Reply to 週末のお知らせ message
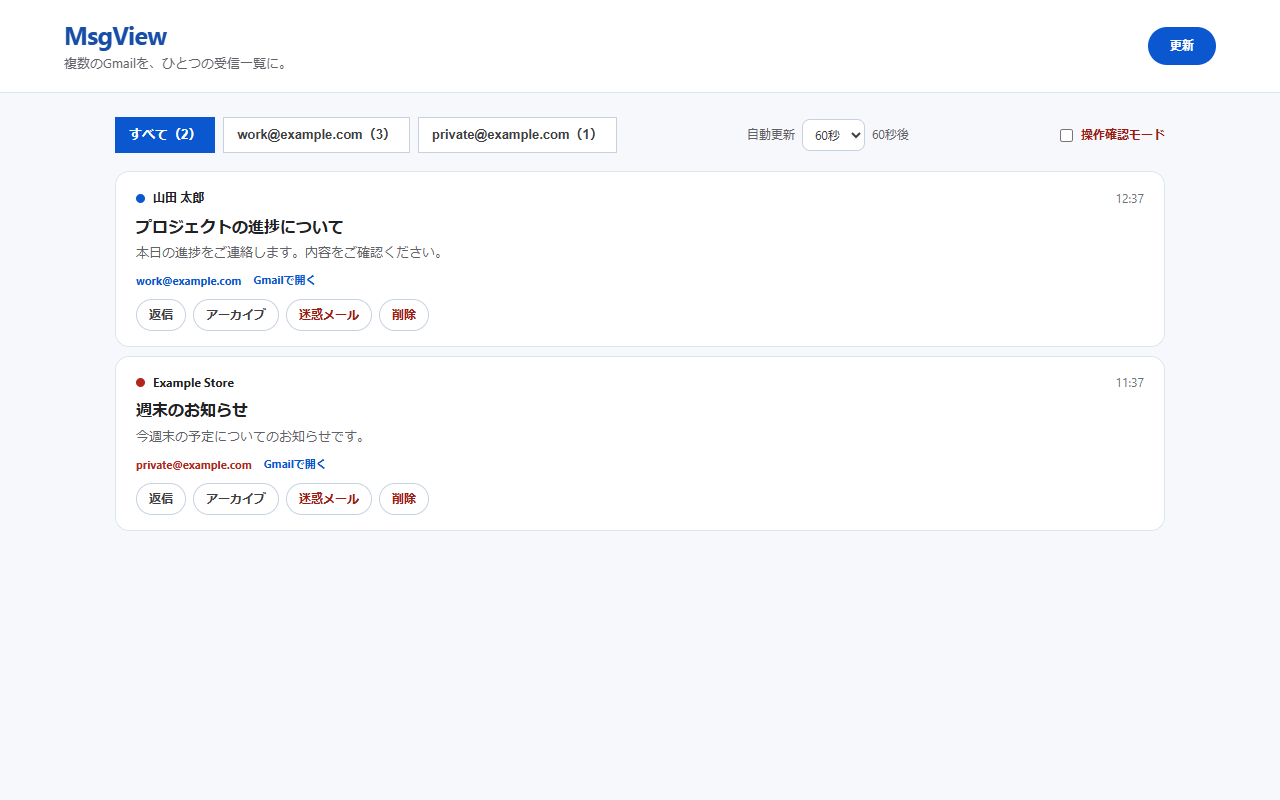The image size is (1280, 800). tap(161, 499)
